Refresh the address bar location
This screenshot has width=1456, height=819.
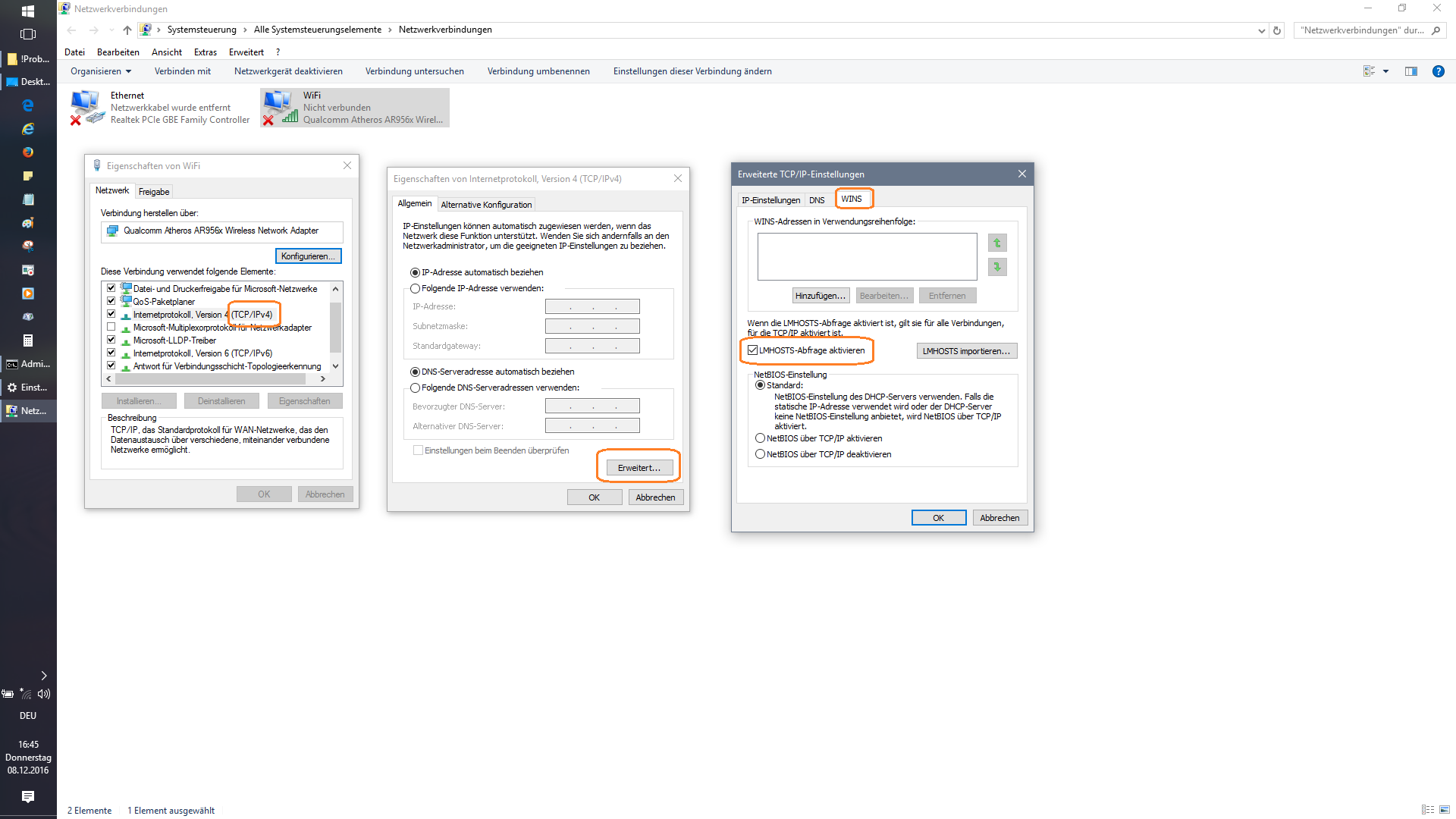click(1277, 30)
